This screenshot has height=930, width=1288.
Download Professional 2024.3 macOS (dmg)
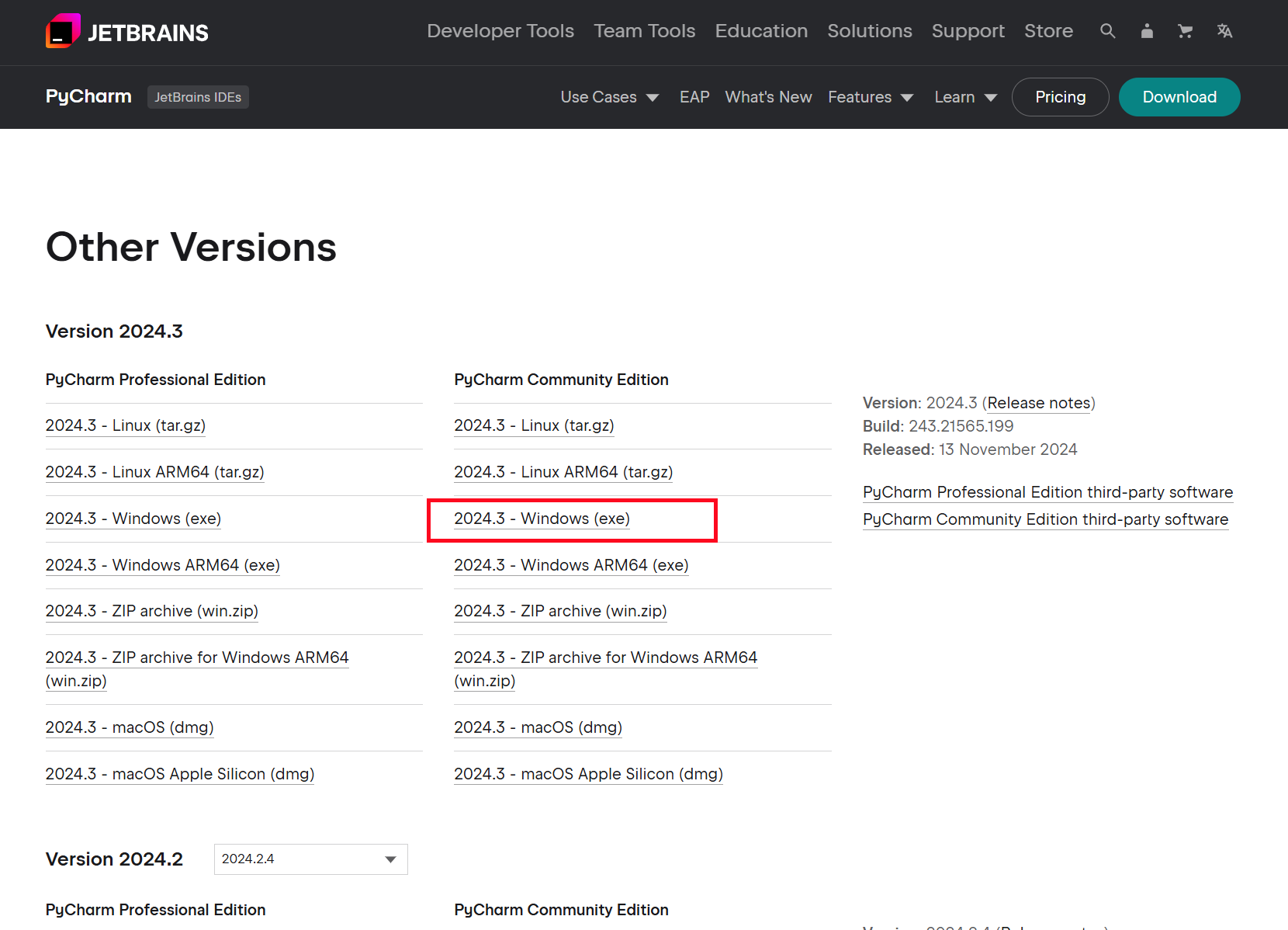pos(130,727)
